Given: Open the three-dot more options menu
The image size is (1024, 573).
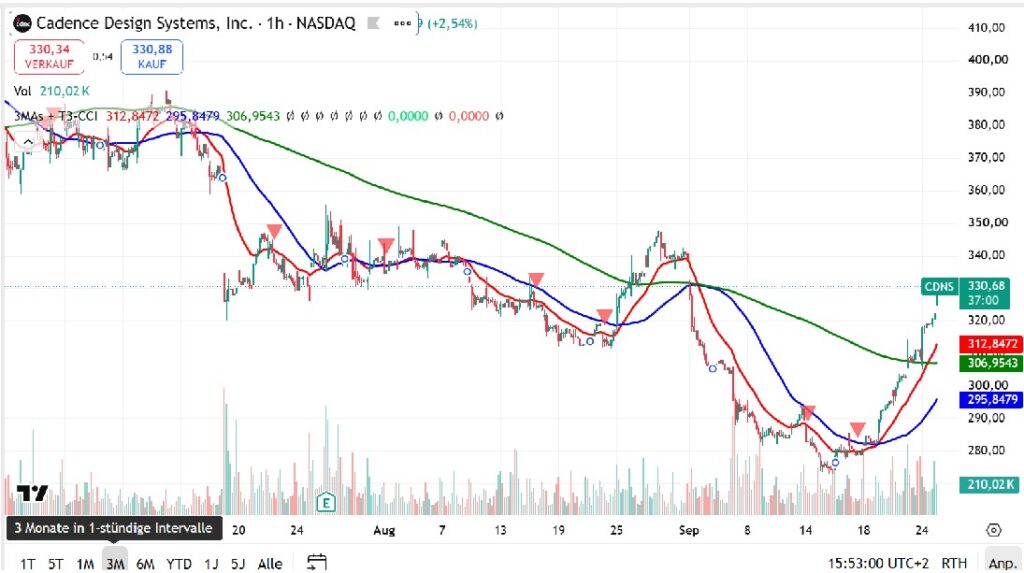Looking at the screenshot, I should pyautogui.click(x=402, y=24).
